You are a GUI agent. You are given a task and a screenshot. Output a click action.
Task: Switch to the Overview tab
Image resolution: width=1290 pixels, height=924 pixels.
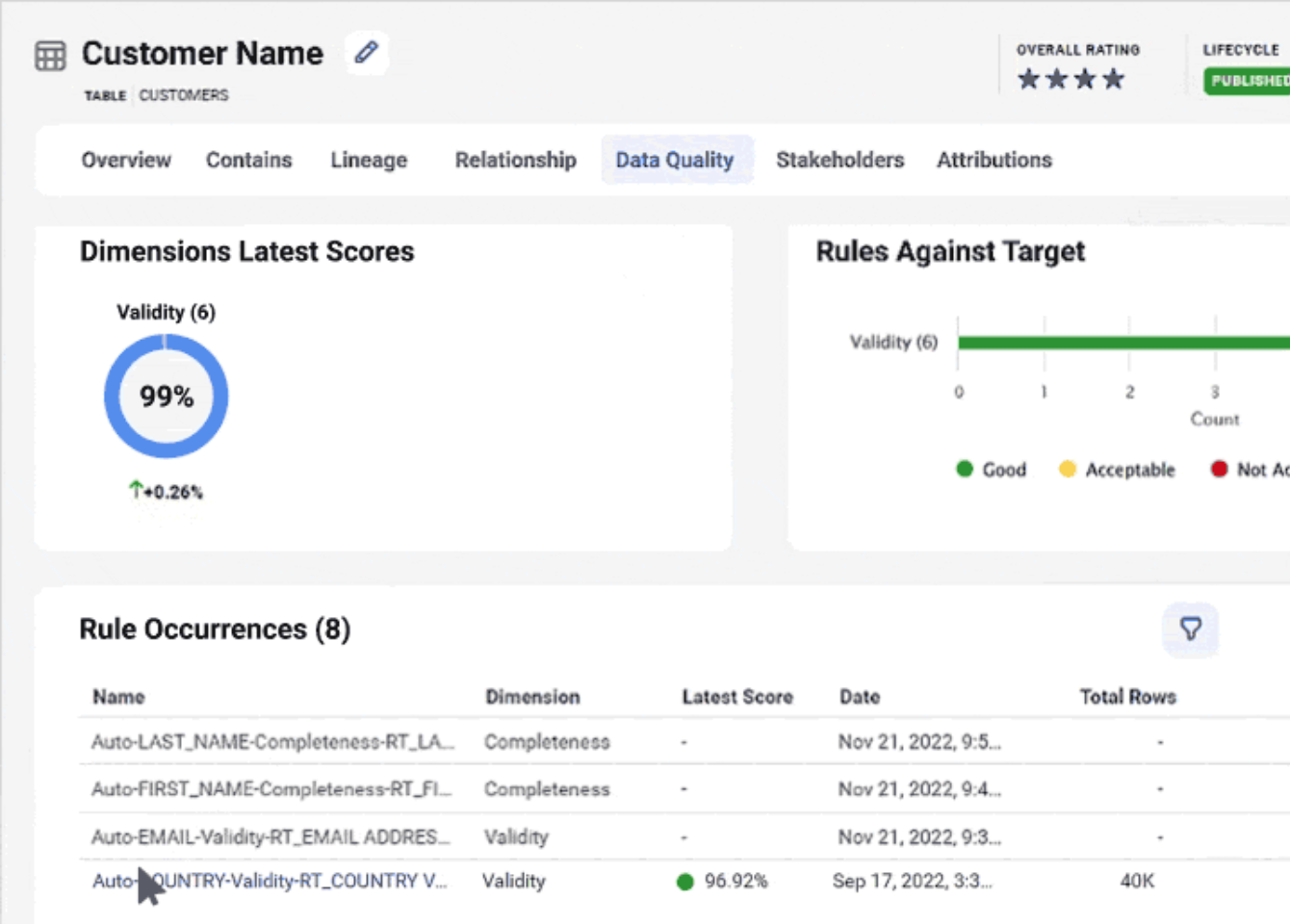pyautogui.click(x=126, y=160)
